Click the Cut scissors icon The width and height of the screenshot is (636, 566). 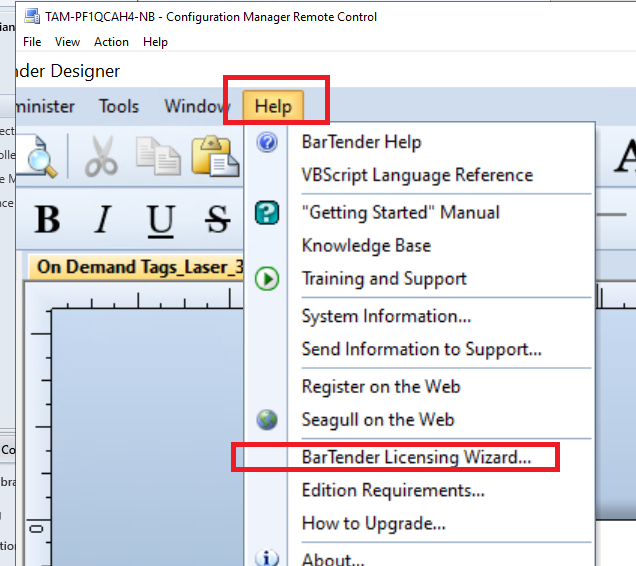(101, 156)
